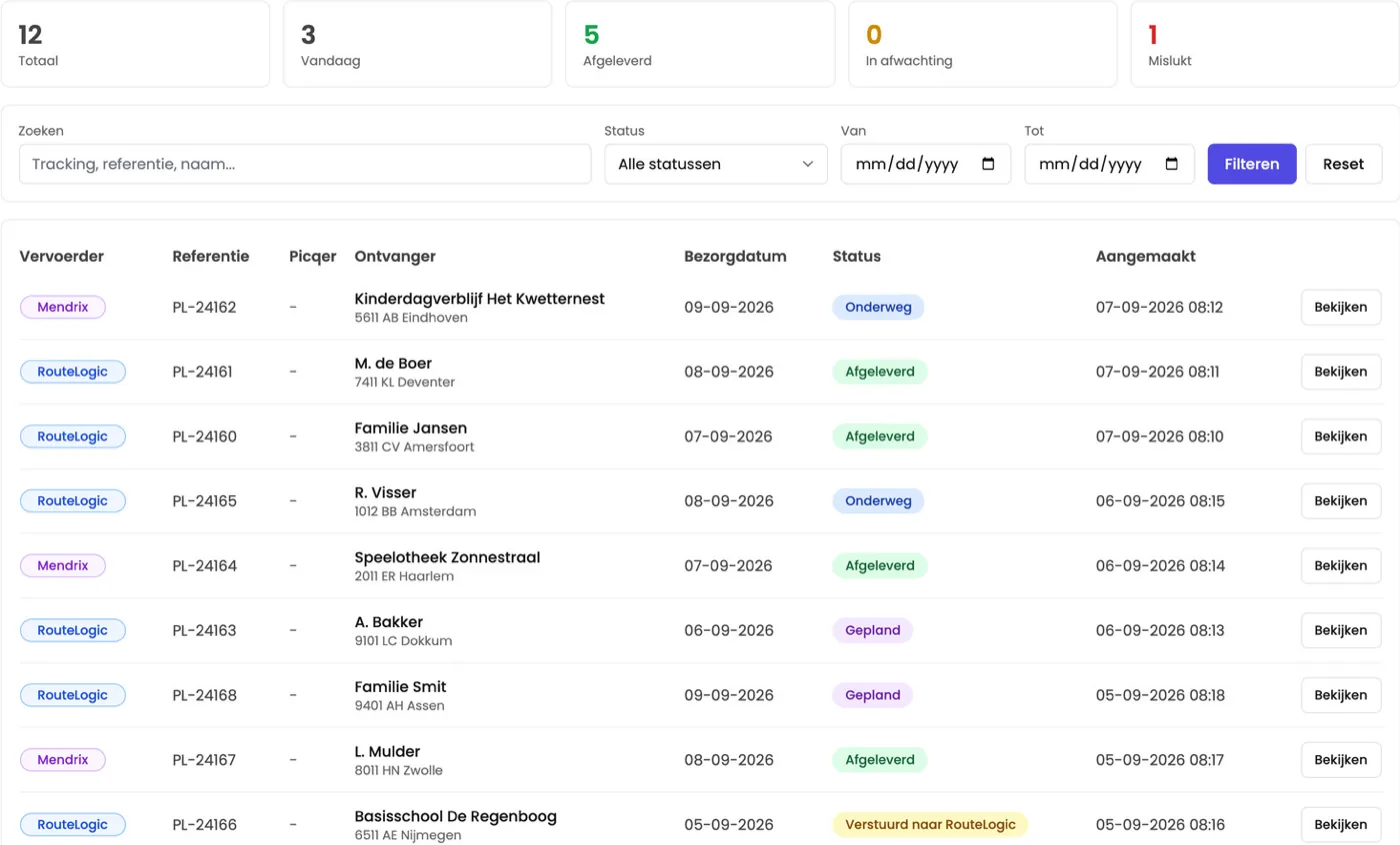Click created time 05-09-2026 08:18
Image resolution: width=1400 pixels, height=845 pixels.
click(1160, 695)
